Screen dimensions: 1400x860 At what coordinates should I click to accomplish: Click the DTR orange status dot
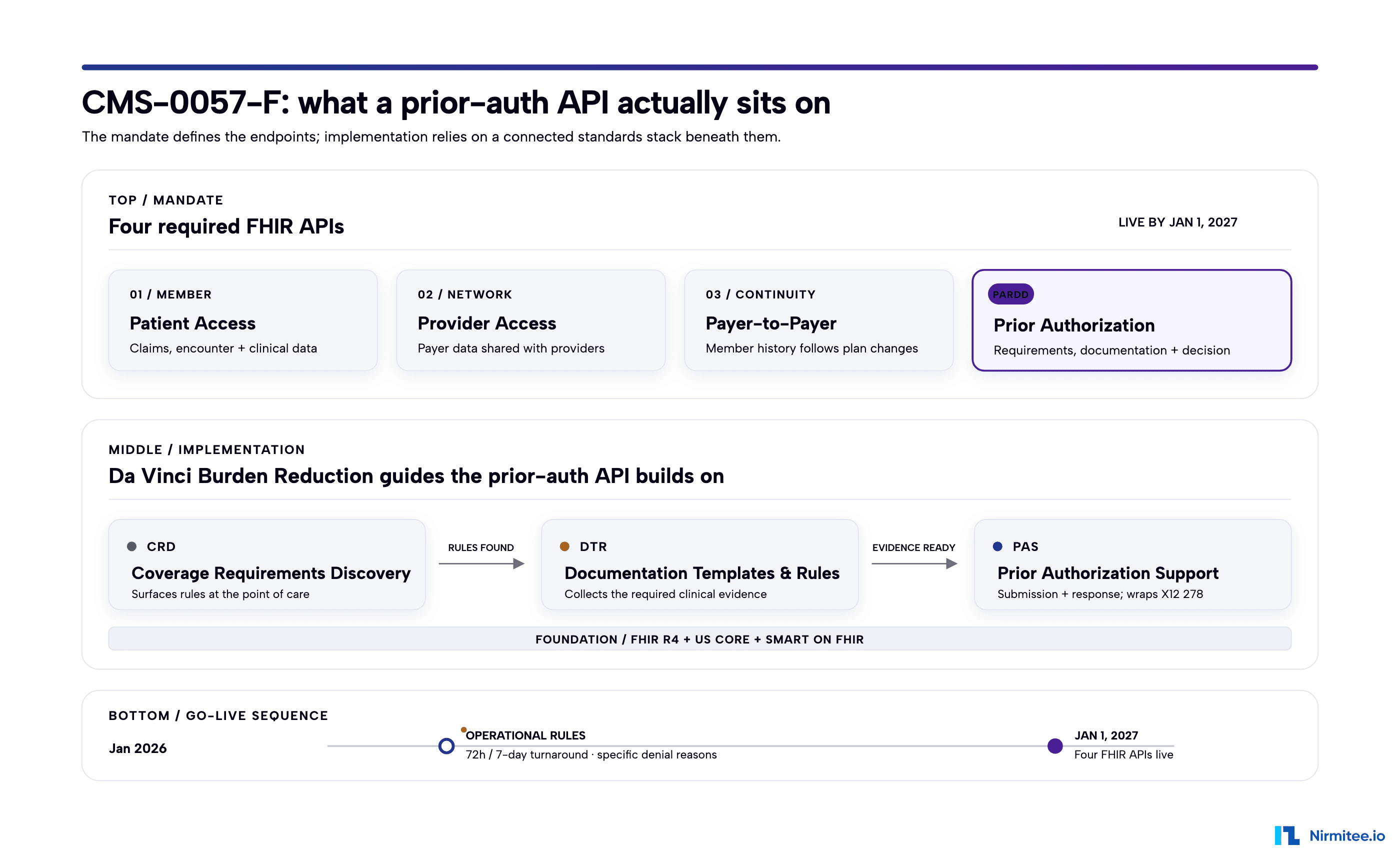point(564,546)
